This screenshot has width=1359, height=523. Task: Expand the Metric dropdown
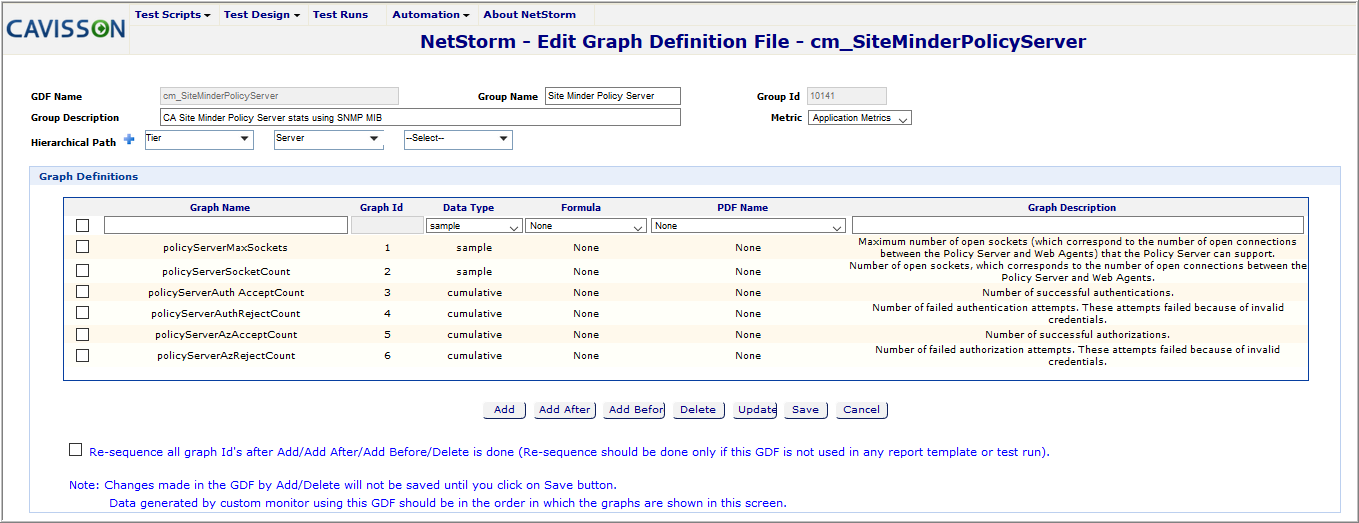click(859, 118)
